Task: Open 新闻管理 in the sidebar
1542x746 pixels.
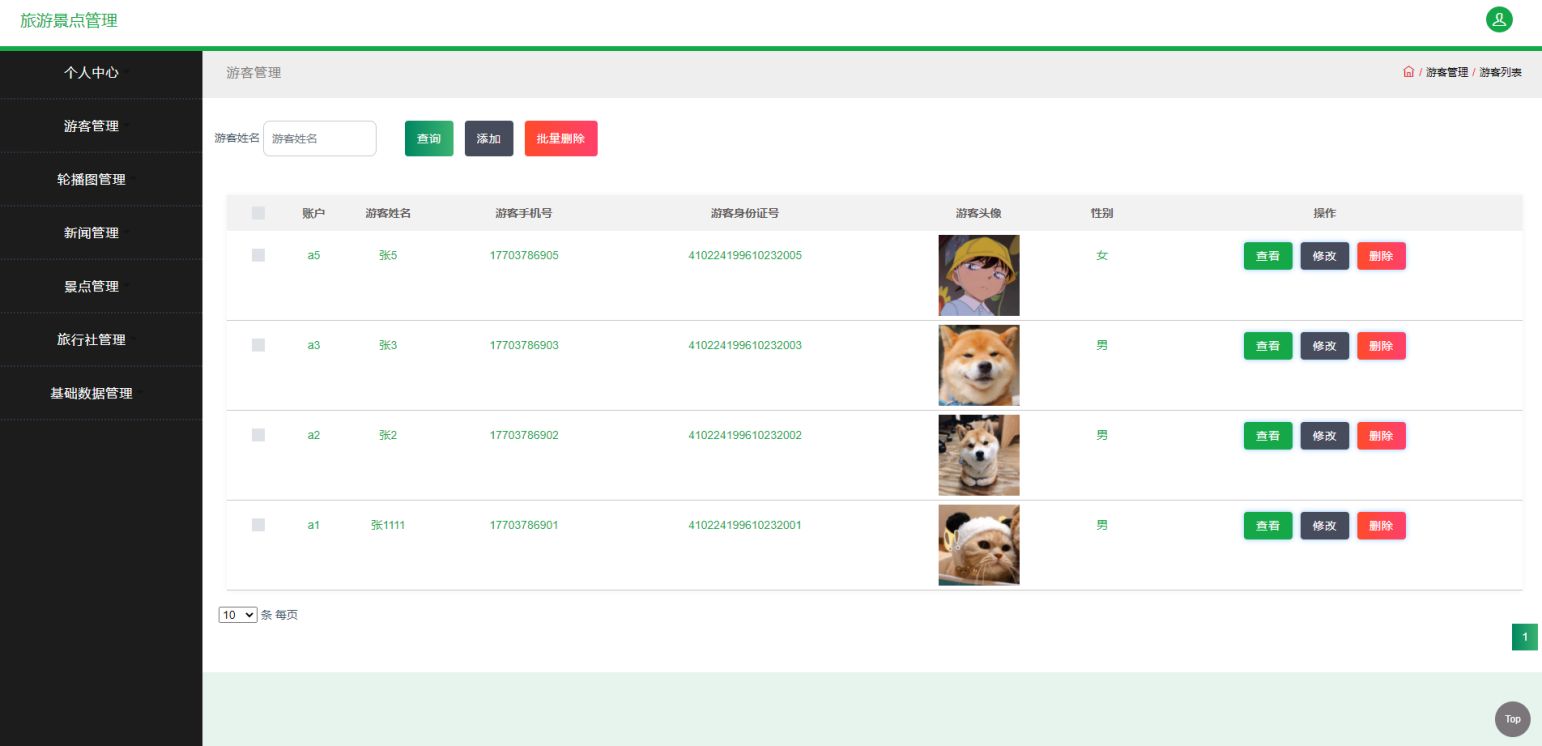Action: (101, 233)
